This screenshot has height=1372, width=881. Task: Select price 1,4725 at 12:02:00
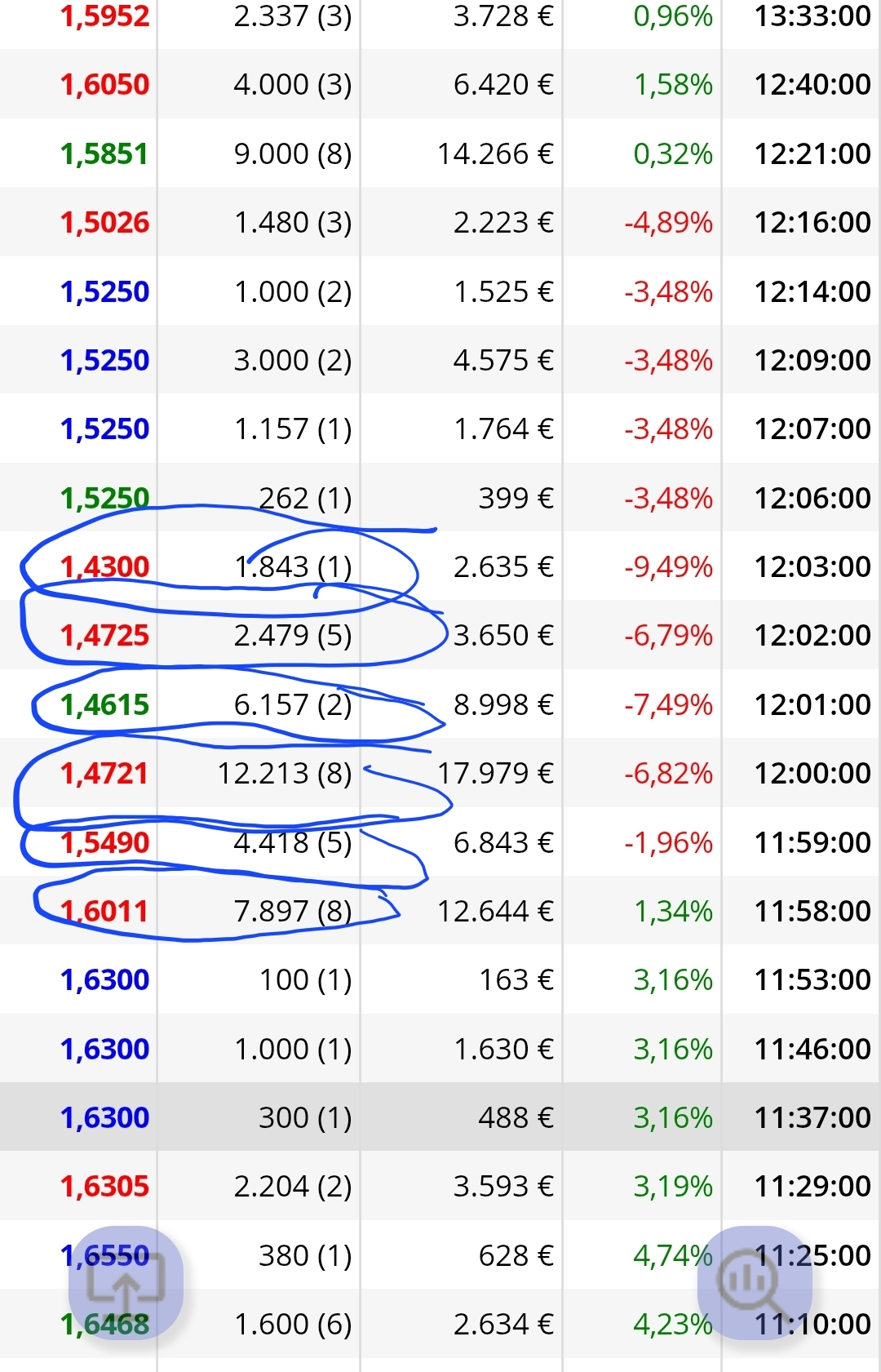pyautogui.click(x=104, y=635)
